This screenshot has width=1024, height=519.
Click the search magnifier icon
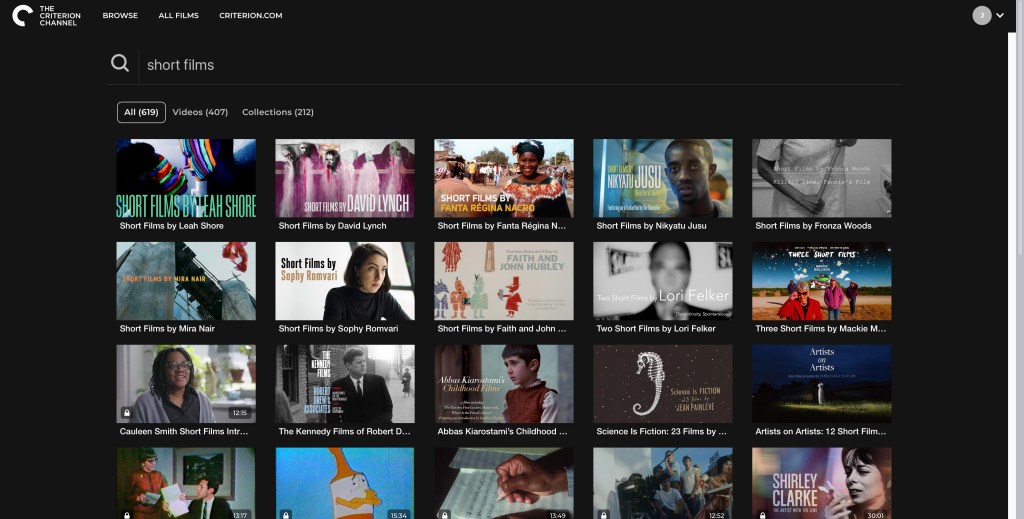(120, 64)
